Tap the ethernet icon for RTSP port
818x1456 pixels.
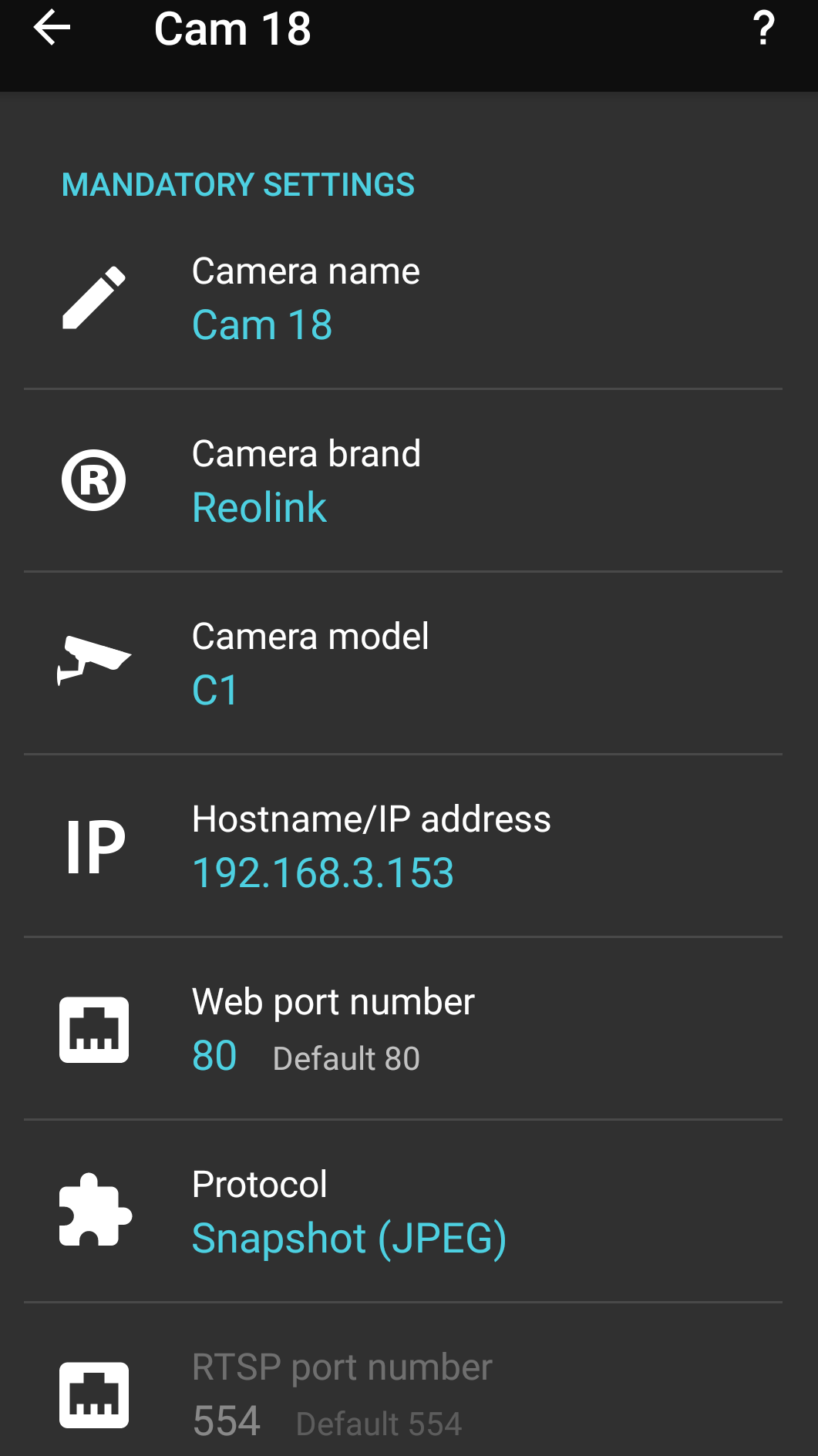click(x=94, y=1395)
